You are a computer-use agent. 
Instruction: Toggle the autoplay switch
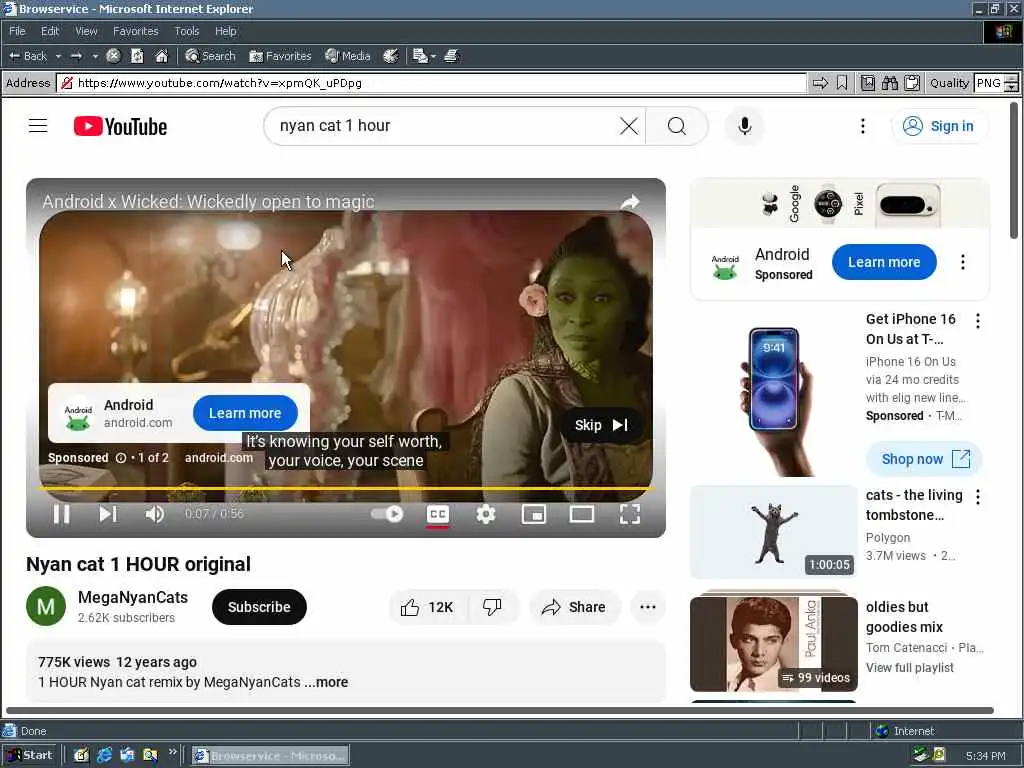pyautogui.click(x=387, y=514)
